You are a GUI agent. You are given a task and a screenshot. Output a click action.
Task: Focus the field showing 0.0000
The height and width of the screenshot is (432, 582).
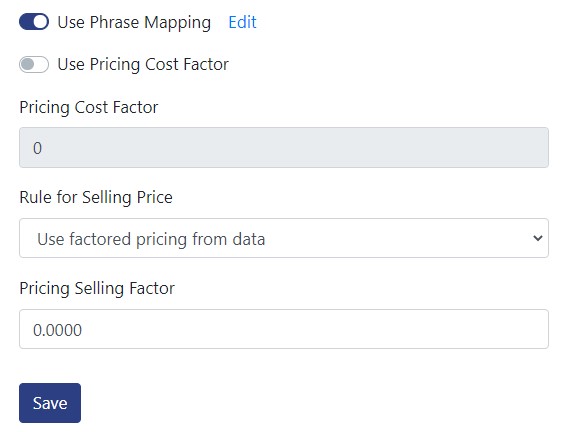tap(284, 329)
